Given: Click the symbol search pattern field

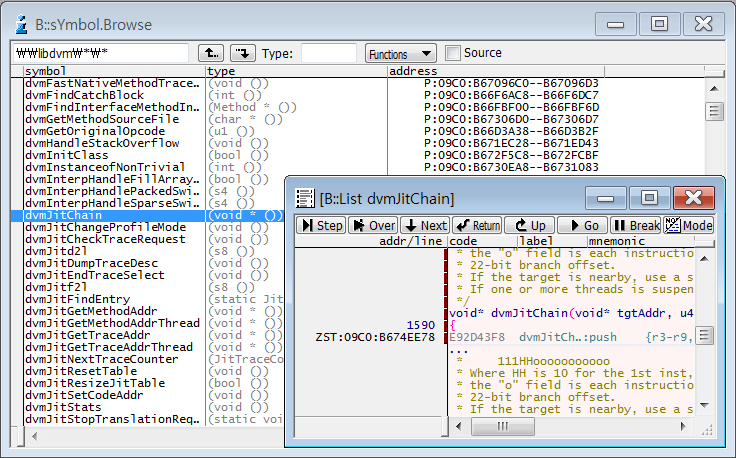Looking at the screenshot, I should click(100, 53).
